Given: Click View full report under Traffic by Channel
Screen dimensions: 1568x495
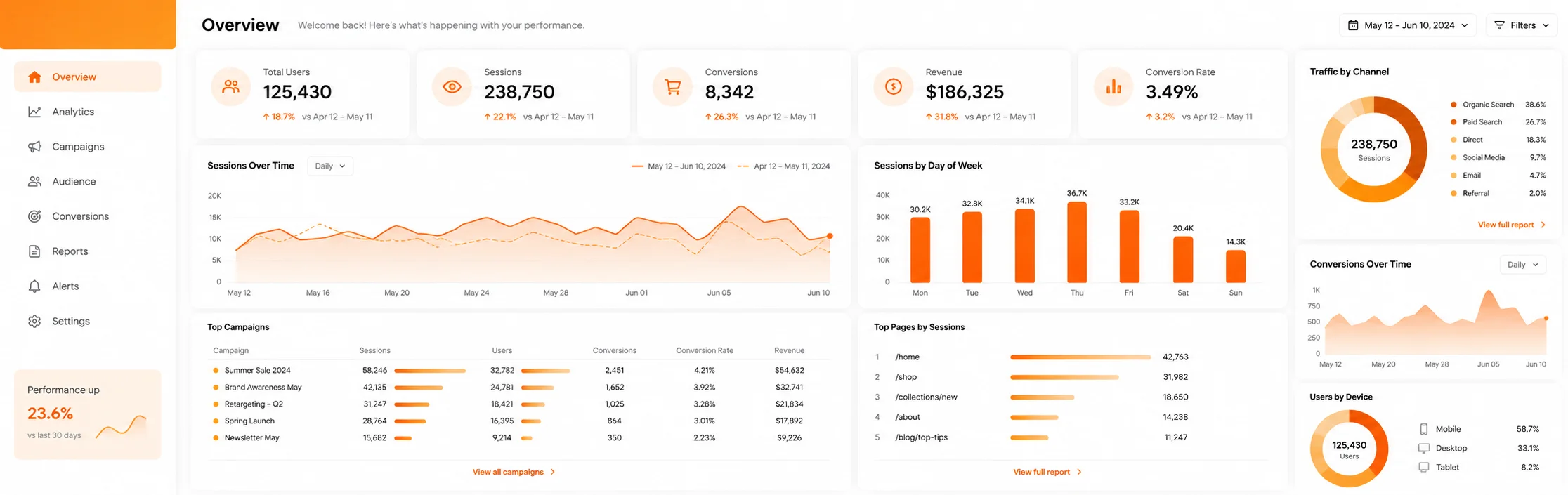Looking at the screenshot, I should tap(1512, 225).
